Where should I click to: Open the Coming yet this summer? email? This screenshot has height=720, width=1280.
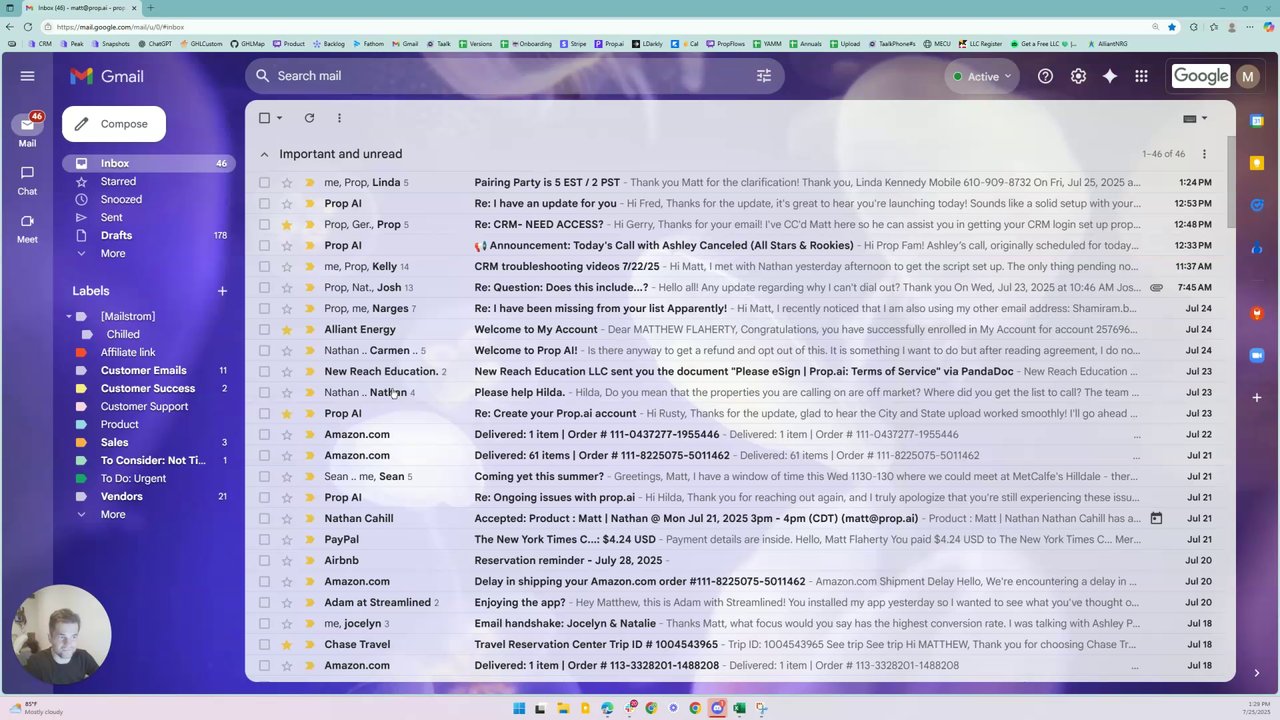[740, 476]
